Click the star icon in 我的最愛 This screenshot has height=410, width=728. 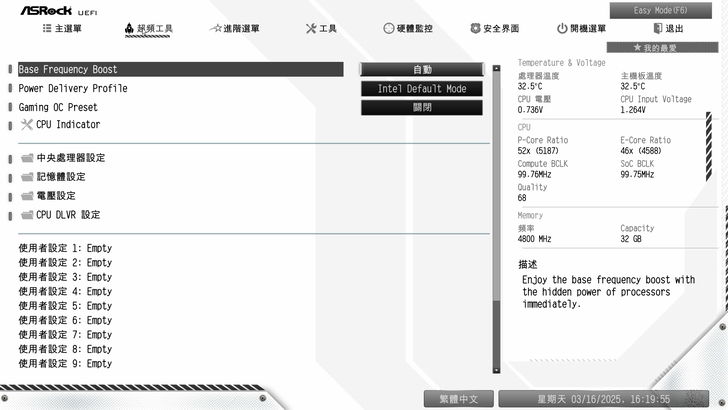[x=637, y=47]
